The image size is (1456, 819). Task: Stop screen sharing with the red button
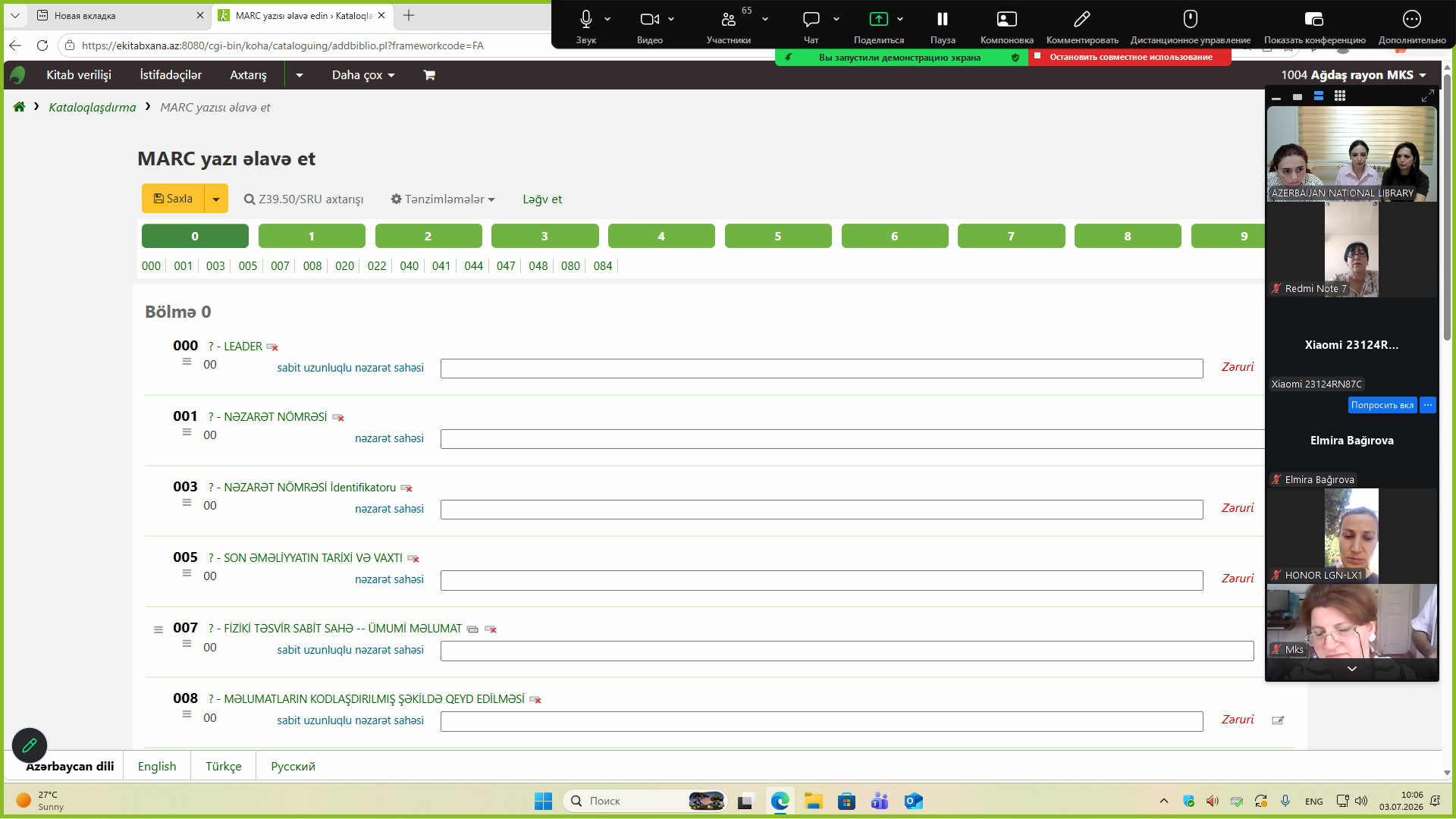[1130, 57]
